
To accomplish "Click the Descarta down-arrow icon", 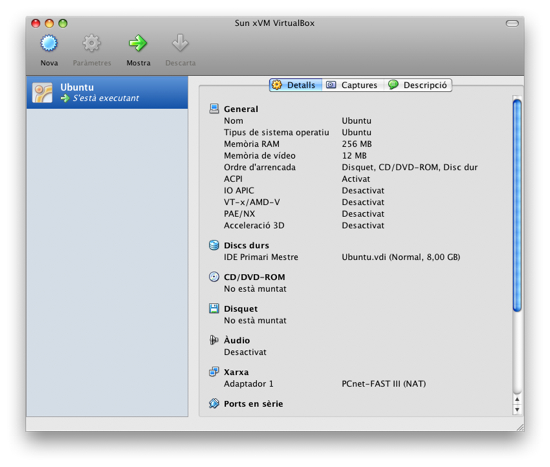I will coord(180,43).
